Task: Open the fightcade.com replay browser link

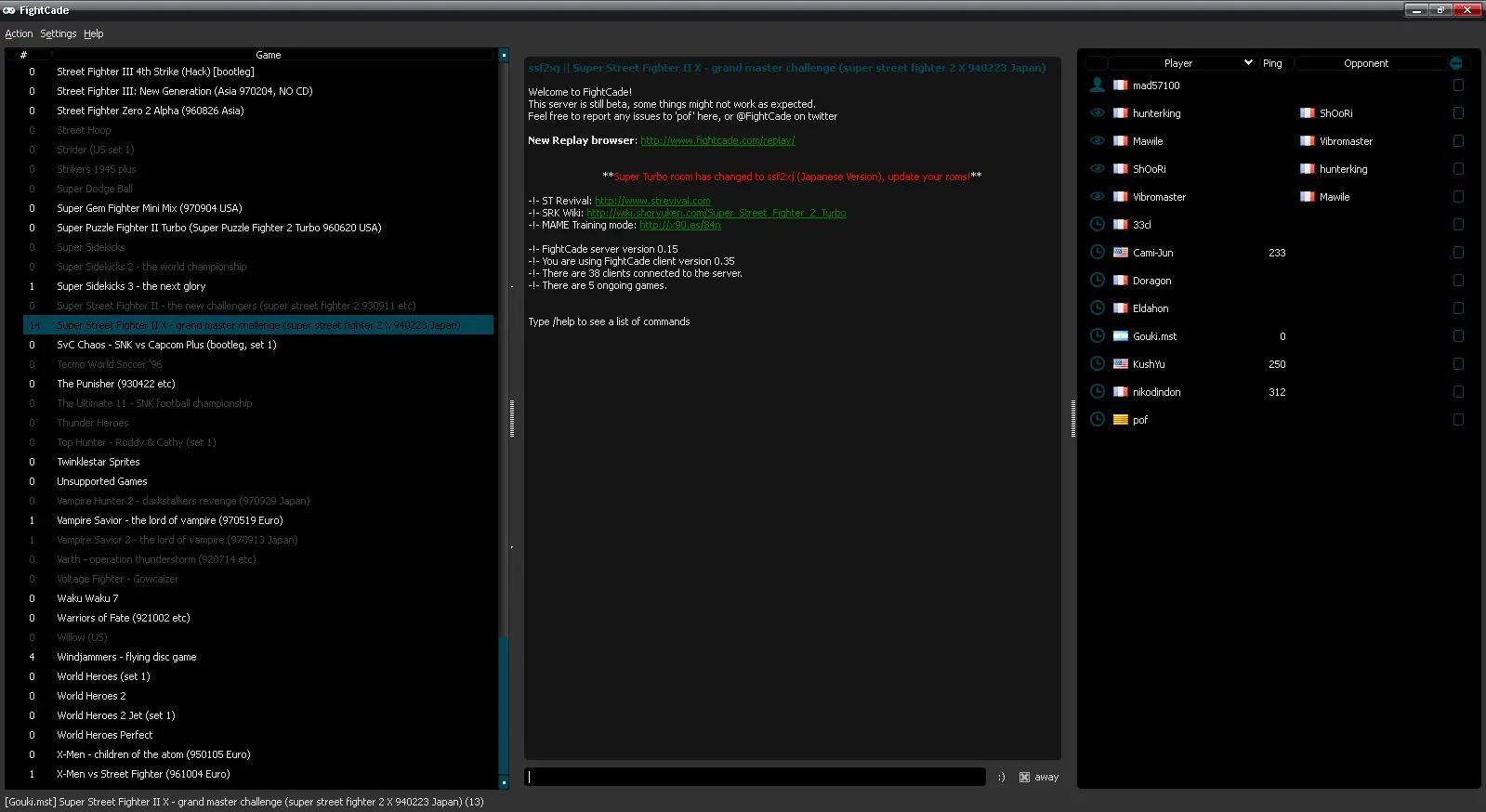Action: click(717, 140)
